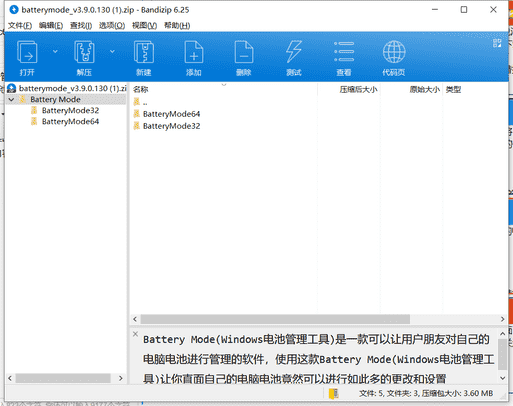Select BatteryMode32 in the folder tree

coord(70,110)
